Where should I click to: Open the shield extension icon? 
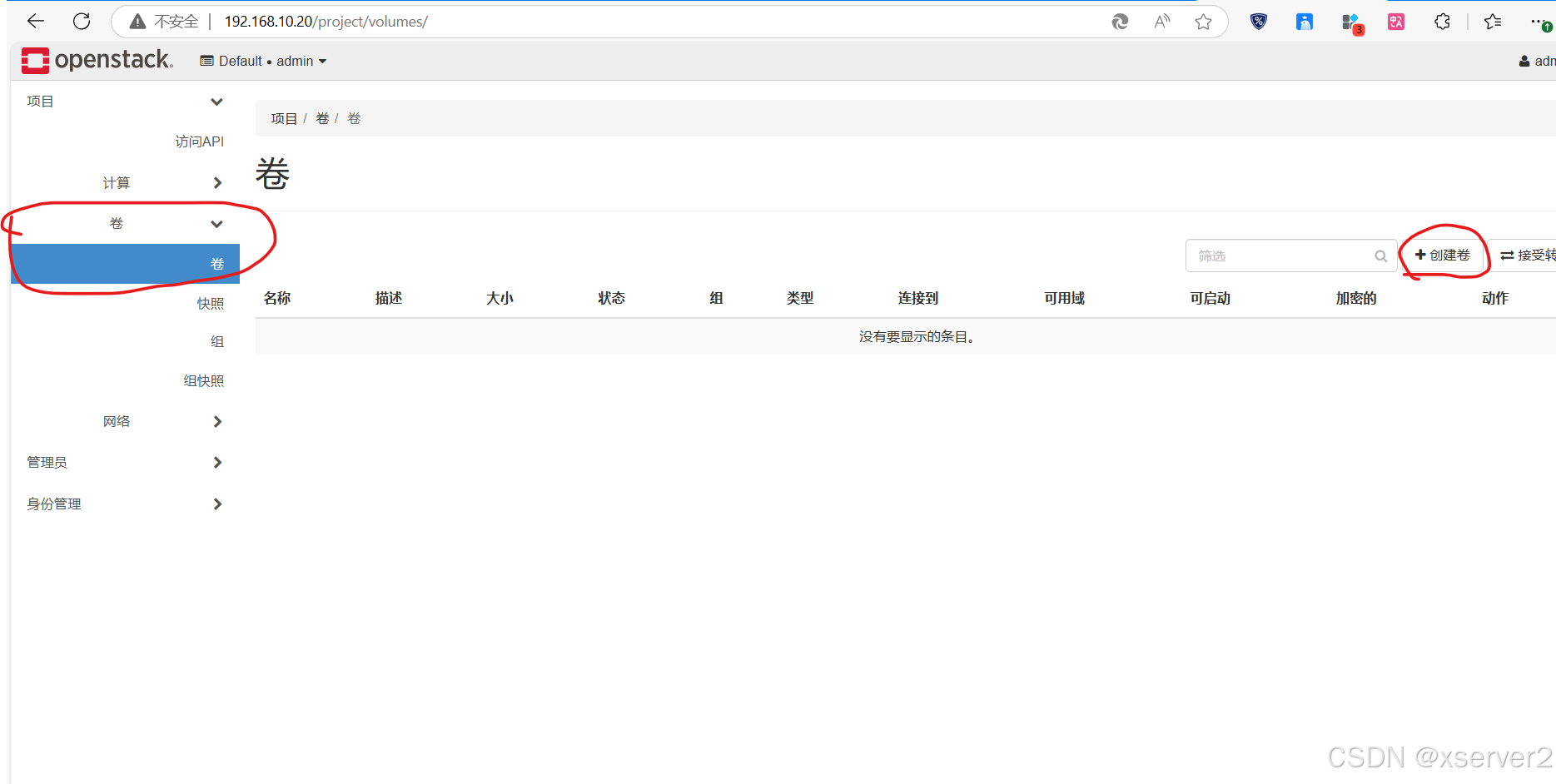(1259, 22)
